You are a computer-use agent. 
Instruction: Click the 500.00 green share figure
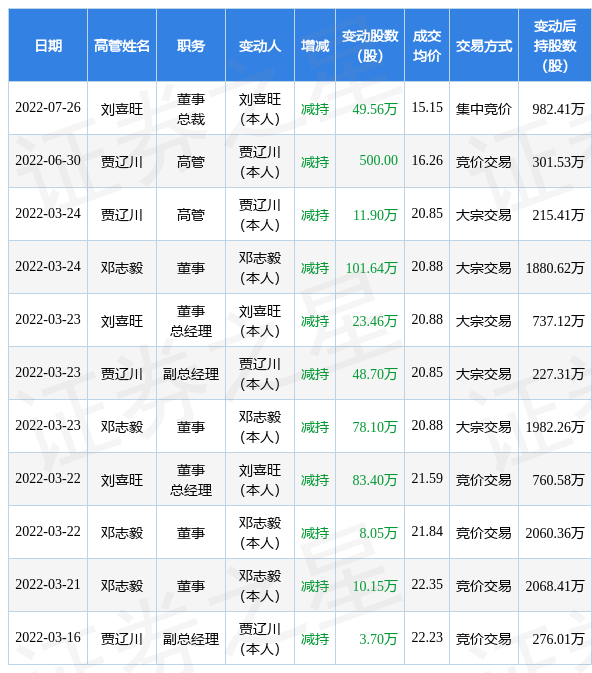[378, 161]
